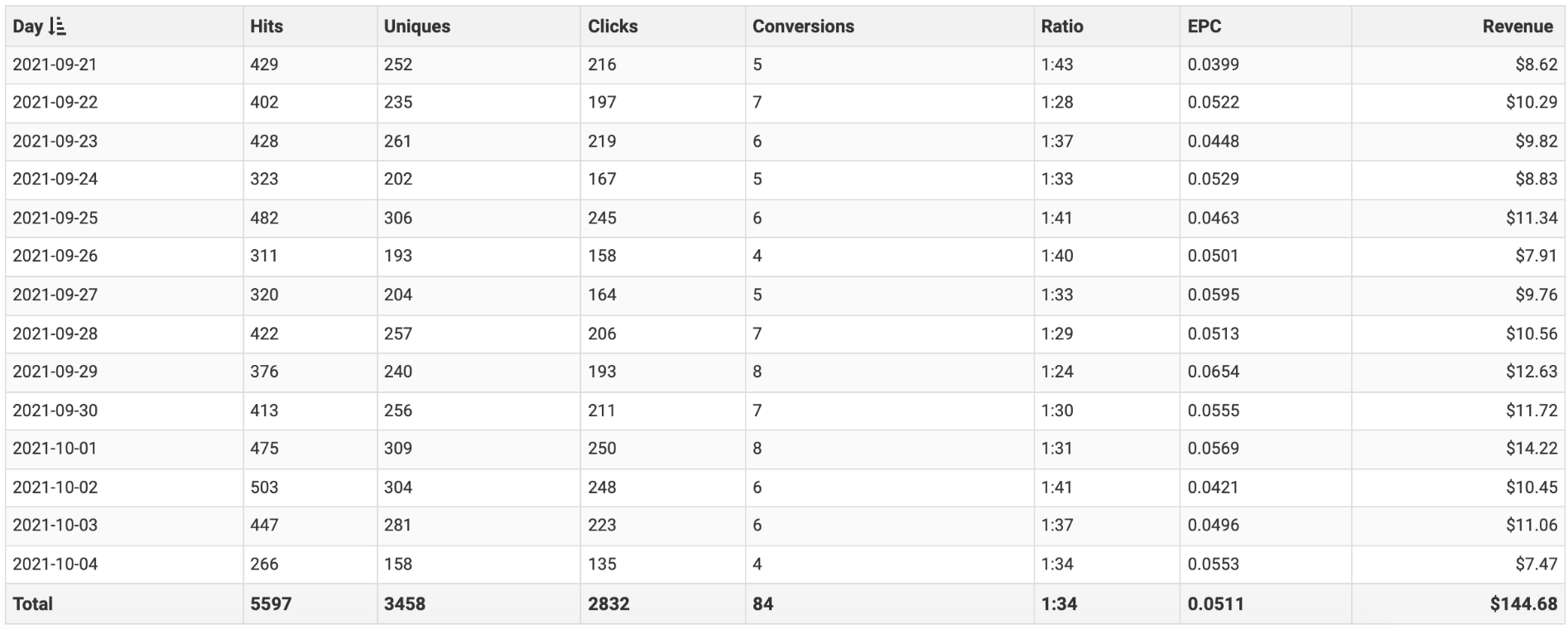Click the 2021-09-25 row date

[55, 218]
